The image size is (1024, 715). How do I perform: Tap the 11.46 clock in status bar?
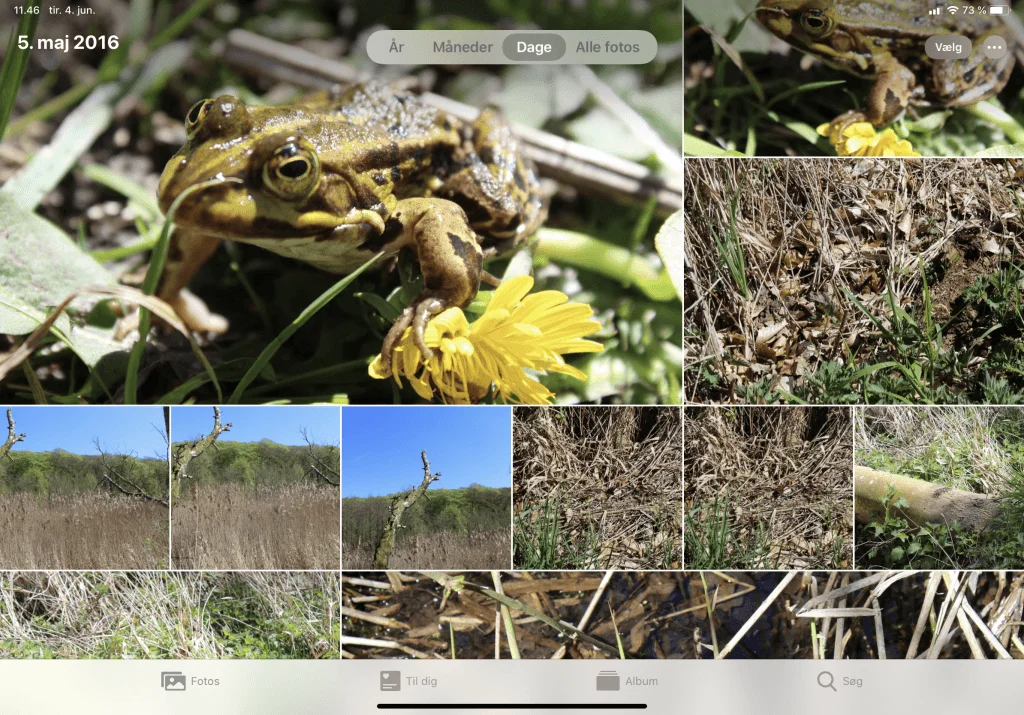(x=26, y=10)
